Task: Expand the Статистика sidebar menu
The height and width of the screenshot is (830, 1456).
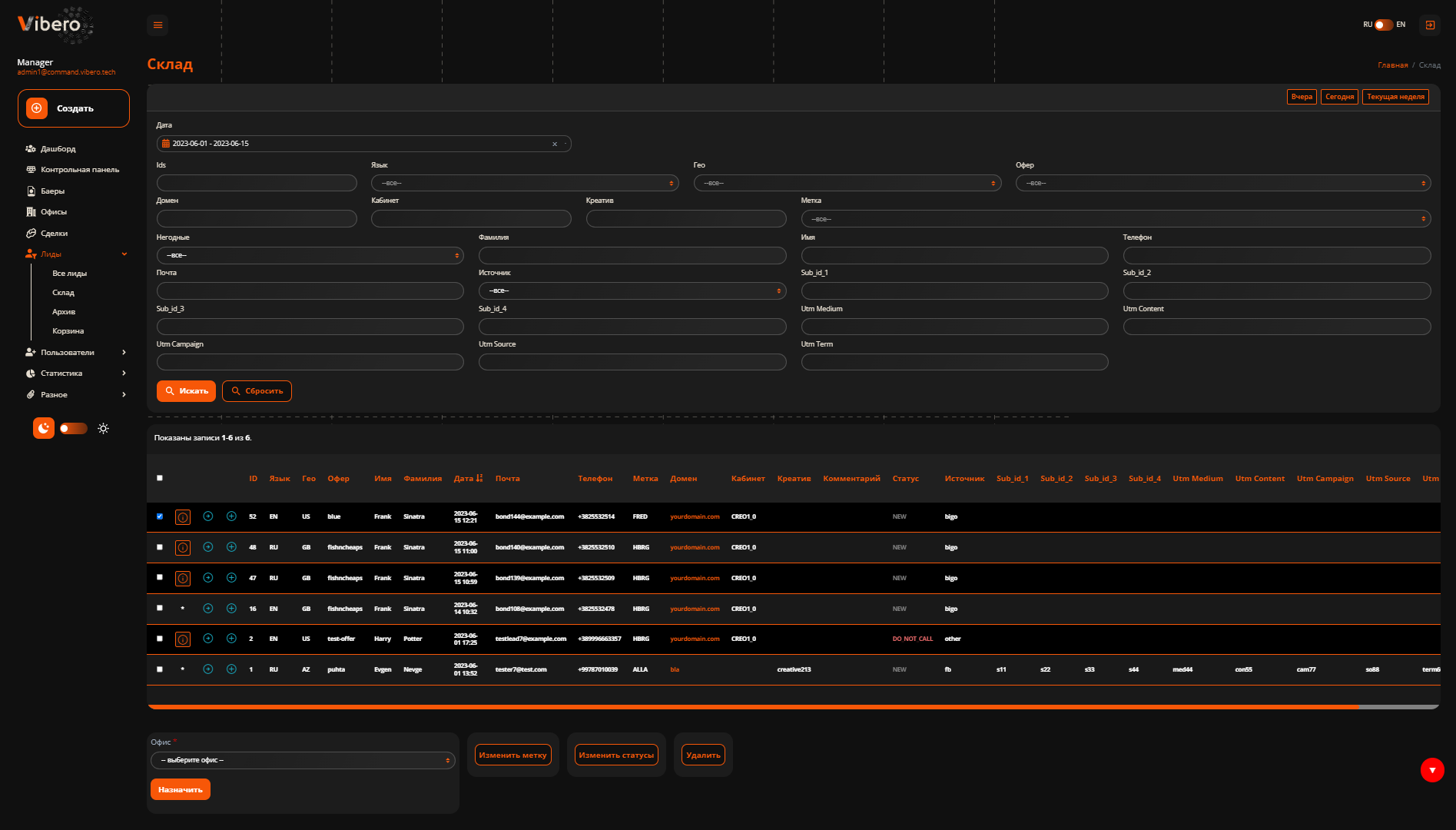Action: tap(75, 373)
